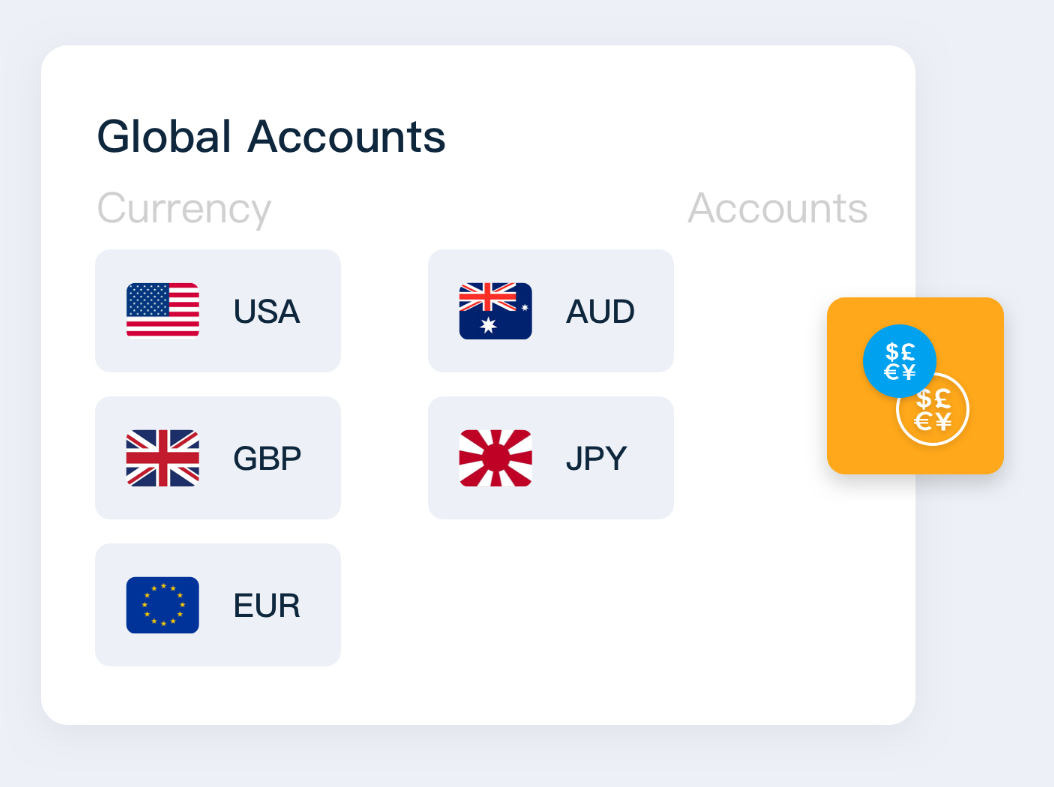Click the Currency column header
The image size is (1054, 787).
pyautogui.click(x=184, y=208)
